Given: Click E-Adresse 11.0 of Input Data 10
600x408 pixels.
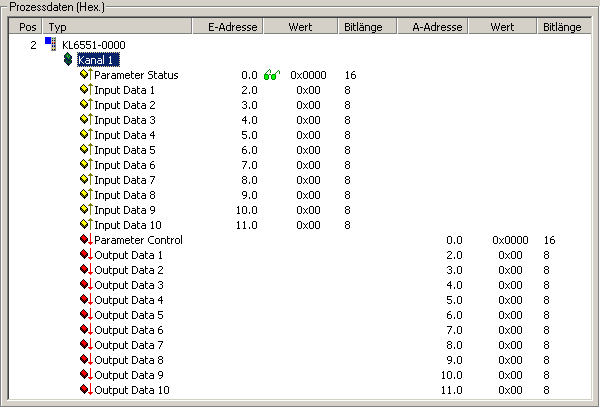Looking at the screenshot, I should (x=246, y=225).
